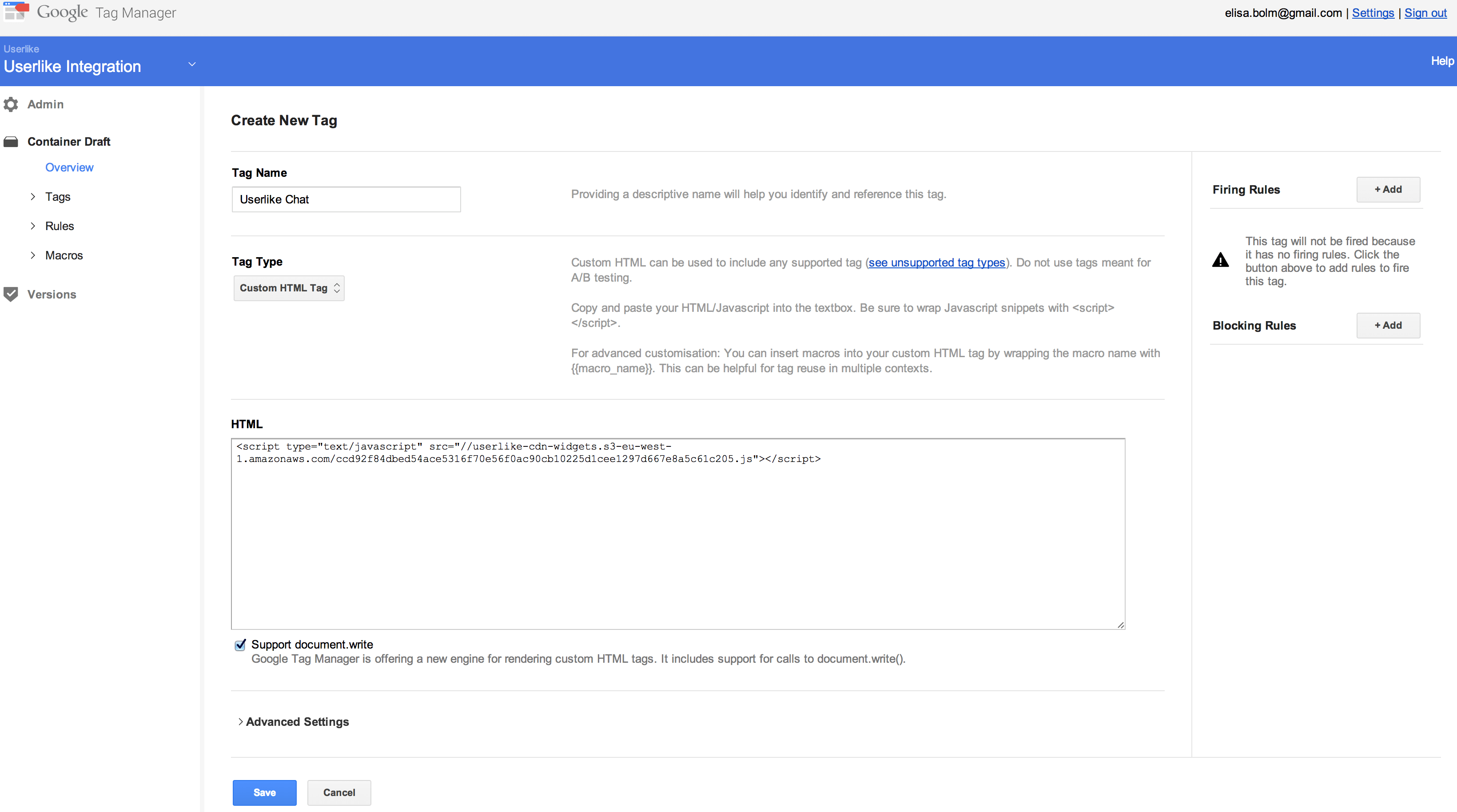Click the HTML section label
The width and height of the screenshot is (1457, 812).
(x=247, y=425)
